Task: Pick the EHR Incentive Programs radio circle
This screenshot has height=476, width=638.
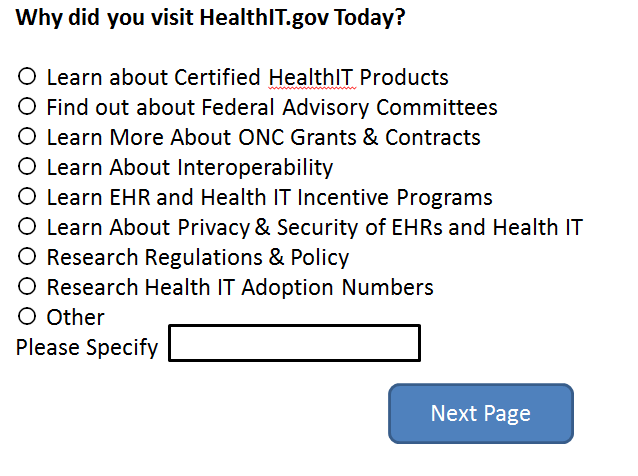Action: [x=27, y=196]
